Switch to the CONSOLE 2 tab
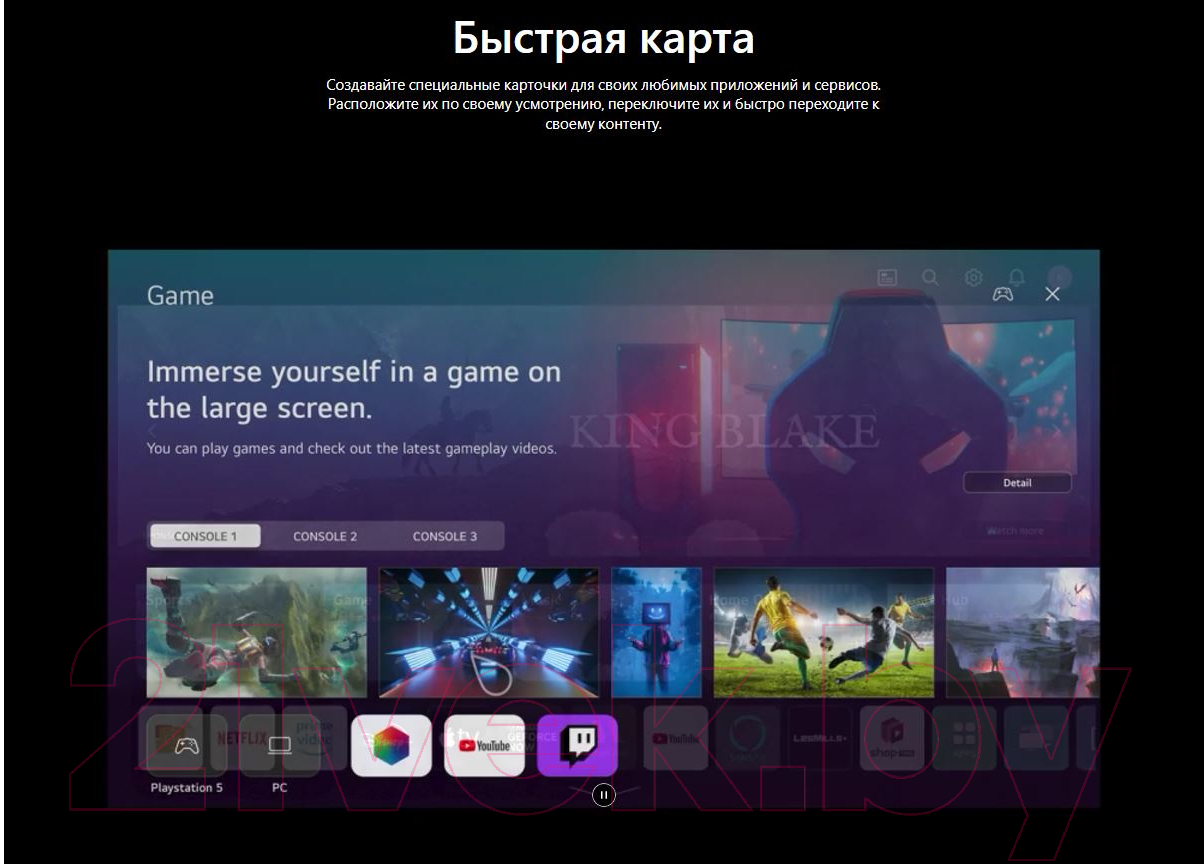Screen dimensions: 1204x864 click(325, 536)
